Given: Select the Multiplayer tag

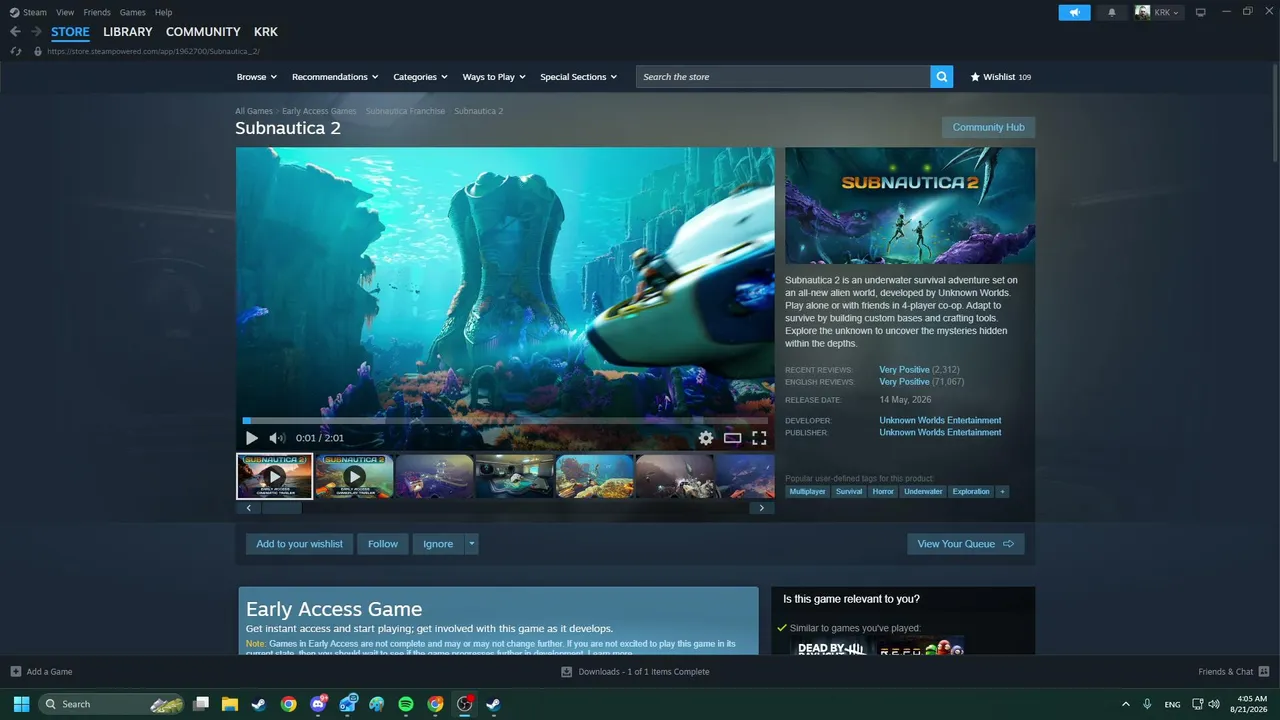Looking at the screenshot, I should [x=808, y=491].
